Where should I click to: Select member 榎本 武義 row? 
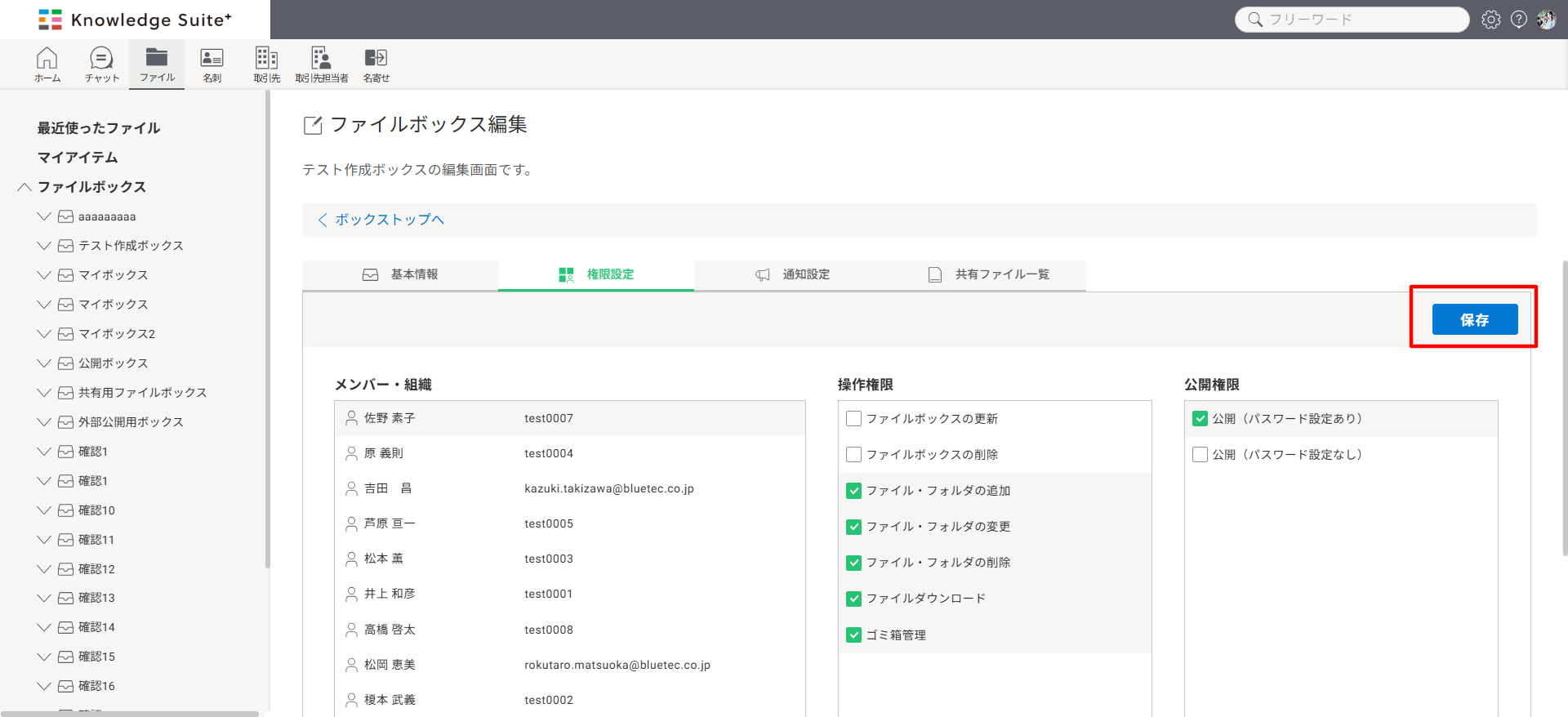tap(570, 700)
